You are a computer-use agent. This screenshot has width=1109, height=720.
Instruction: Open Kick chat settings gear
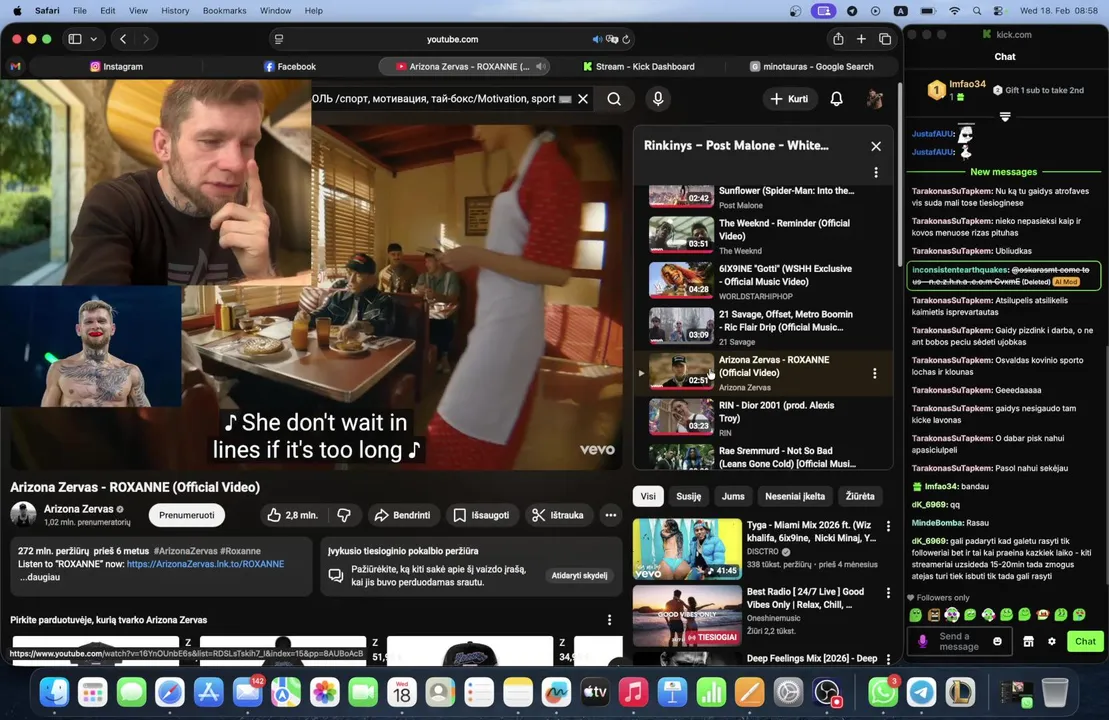1052,641
